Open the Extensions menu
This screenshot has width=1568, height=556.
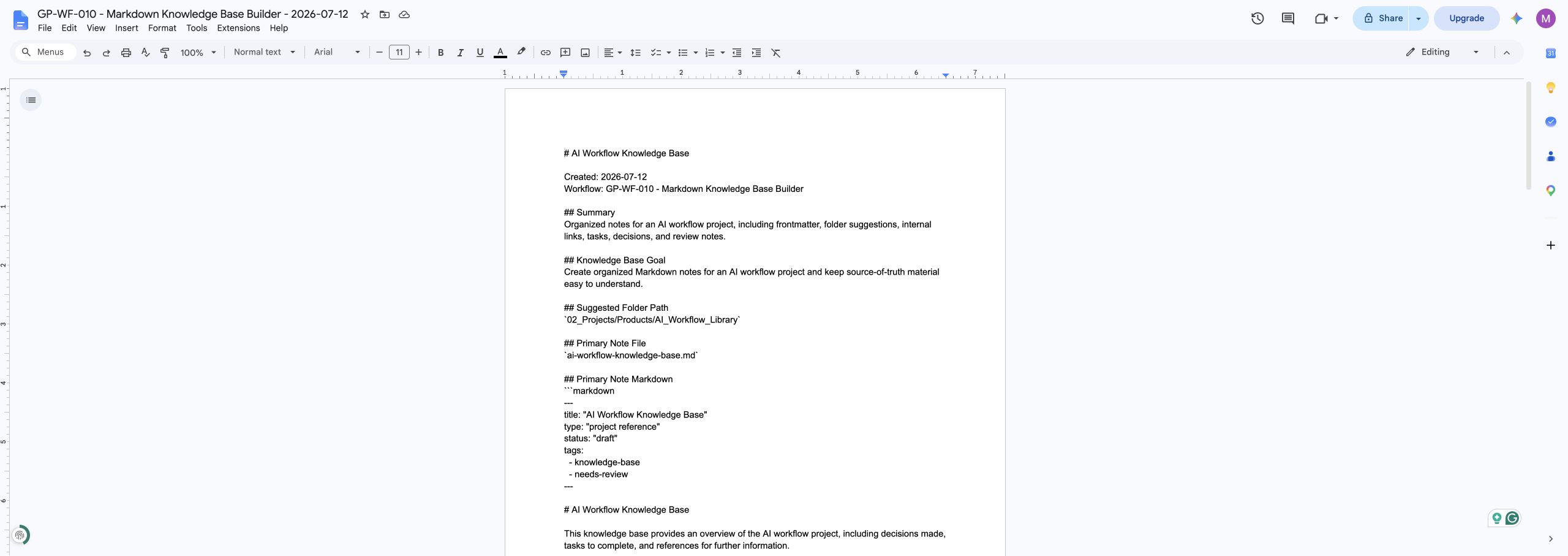click(x=238, y=28)
